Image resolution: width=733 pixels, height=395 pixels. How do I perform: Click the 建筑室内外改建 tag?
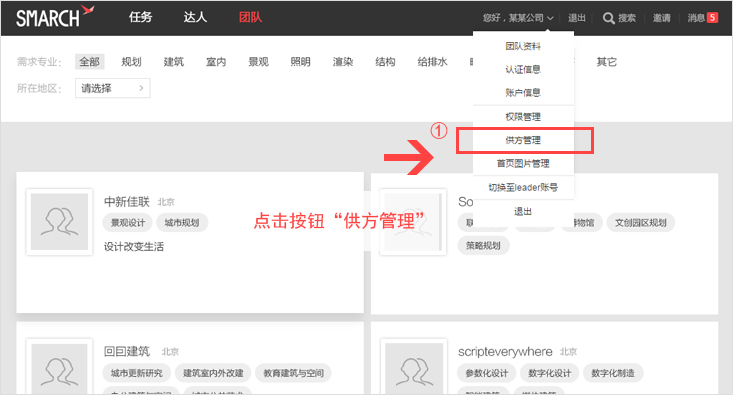click(x=213, y=373)
